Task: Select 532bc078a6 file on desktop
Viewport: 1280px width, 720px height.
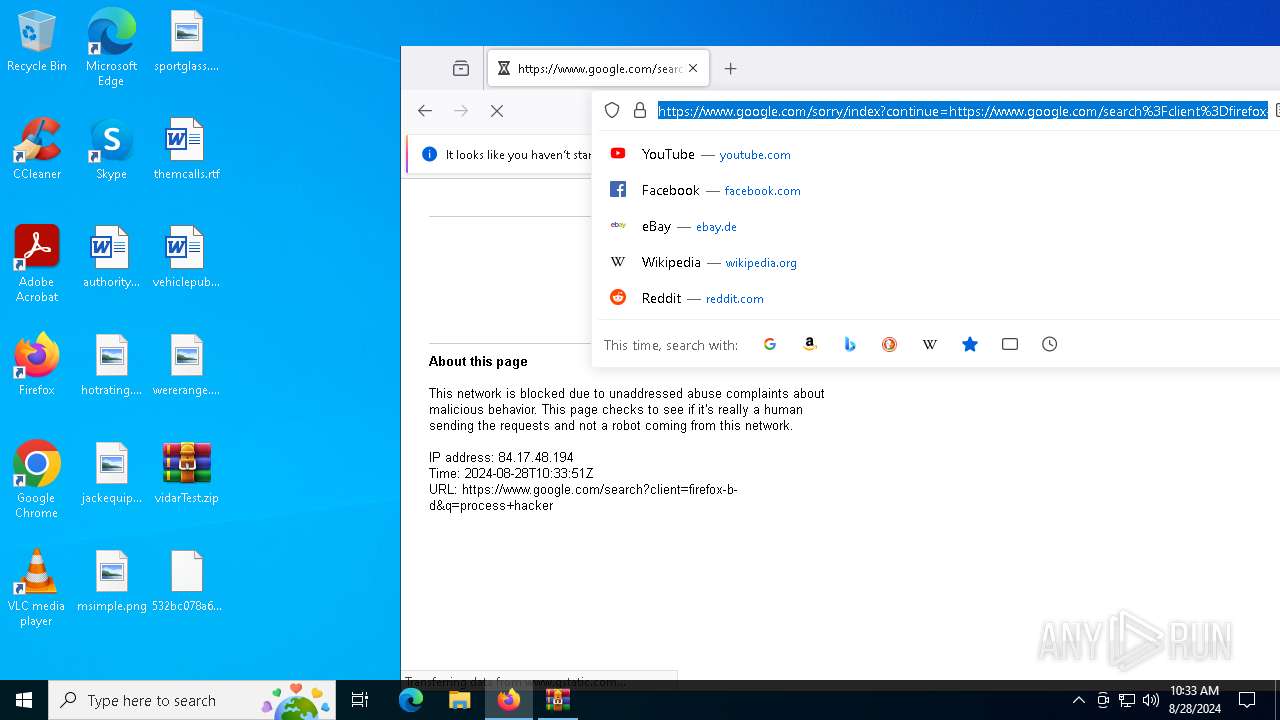Action: coord(187,582)
